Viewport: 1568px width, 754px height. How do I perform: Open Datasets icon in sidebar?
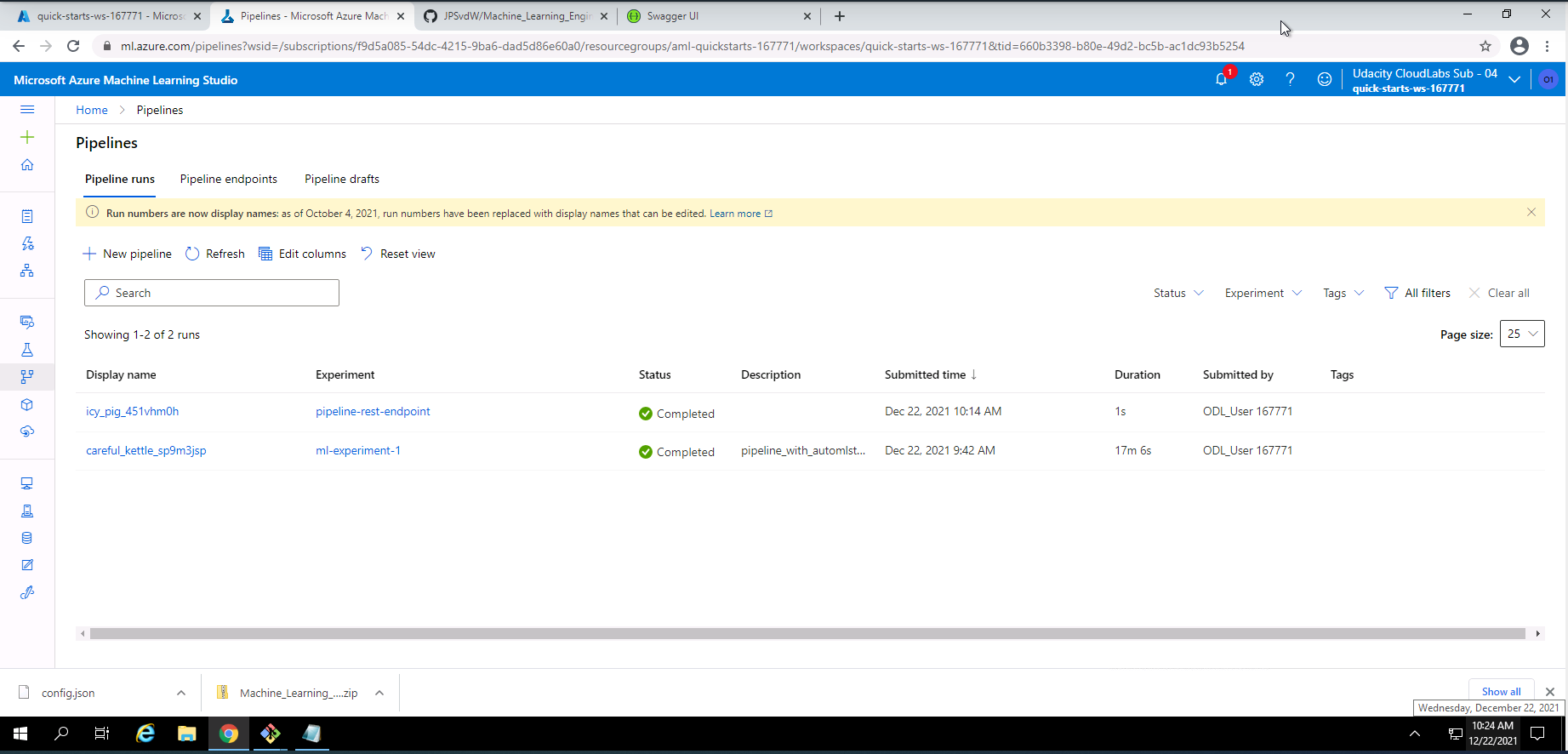[27, 322]
